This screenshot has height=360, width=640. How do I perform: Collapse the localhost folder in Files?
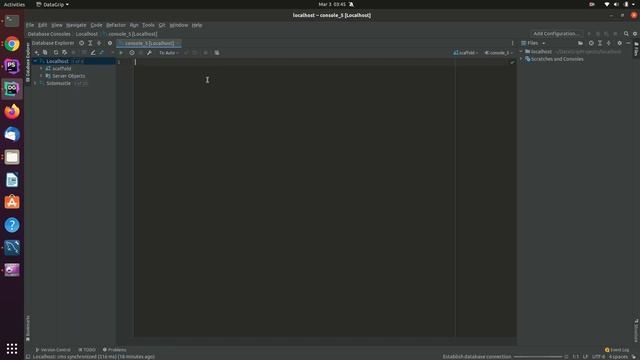(521, 51)
